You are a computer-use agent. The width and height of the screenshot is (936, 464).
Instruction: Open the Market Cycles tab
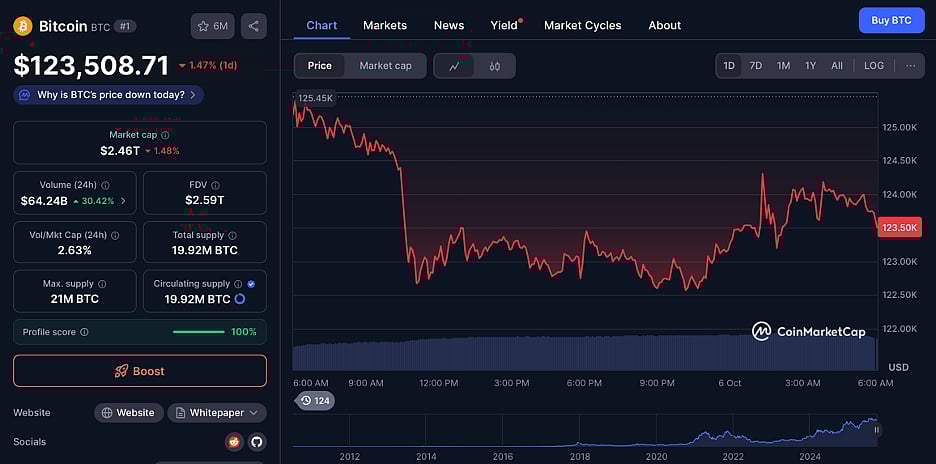coord(583,25)
